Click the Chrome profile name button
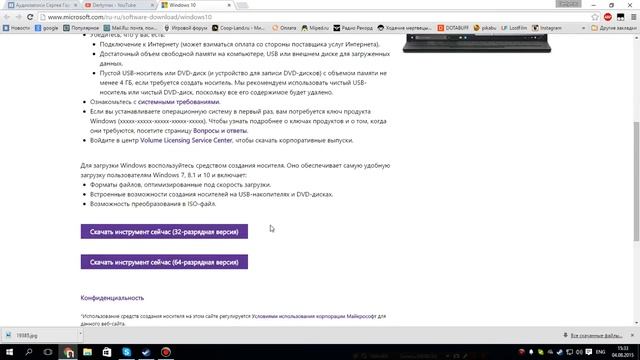 (568, 4)
